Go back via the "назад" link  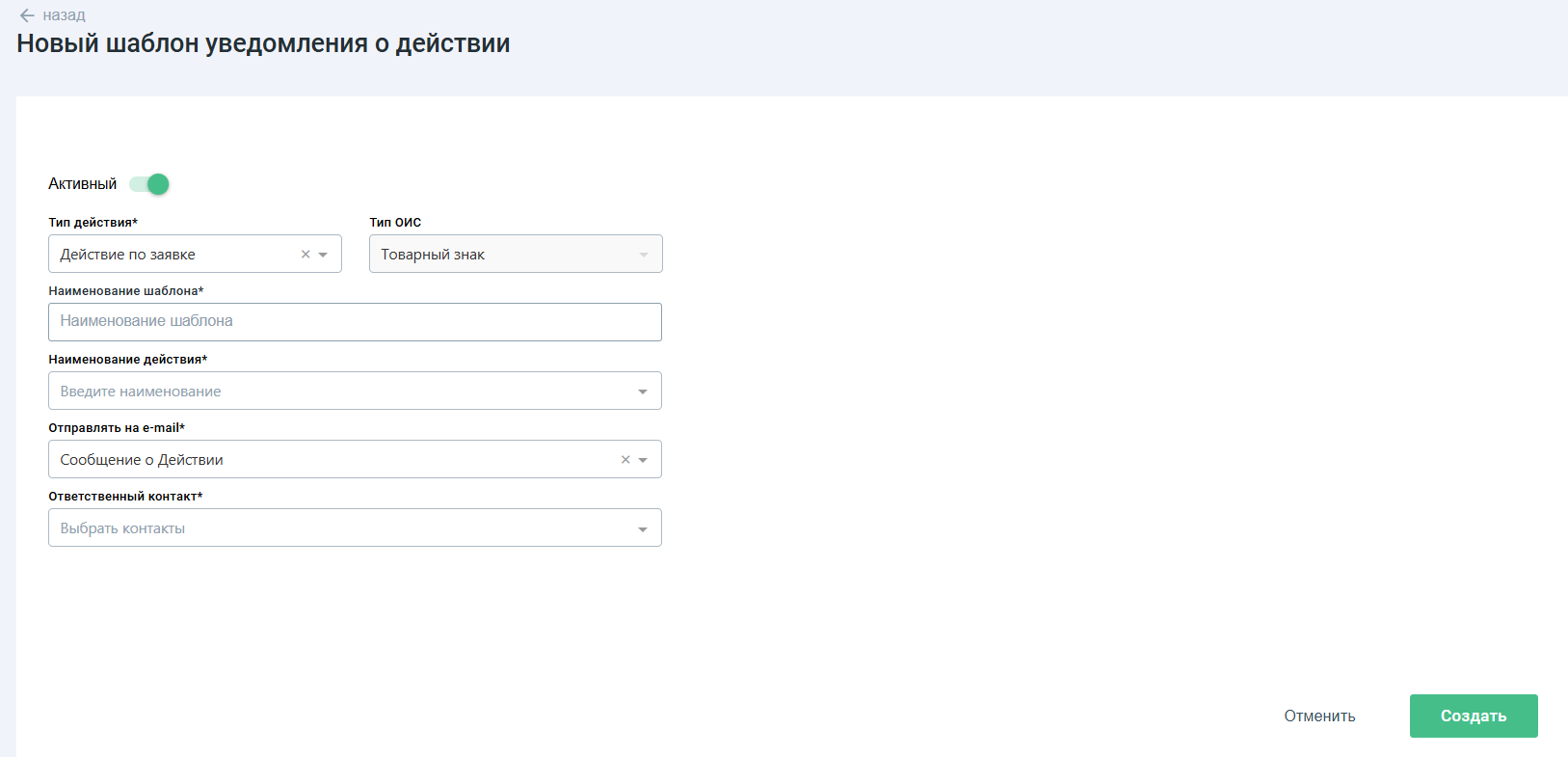pyautogui.click(x=64, y=15)
